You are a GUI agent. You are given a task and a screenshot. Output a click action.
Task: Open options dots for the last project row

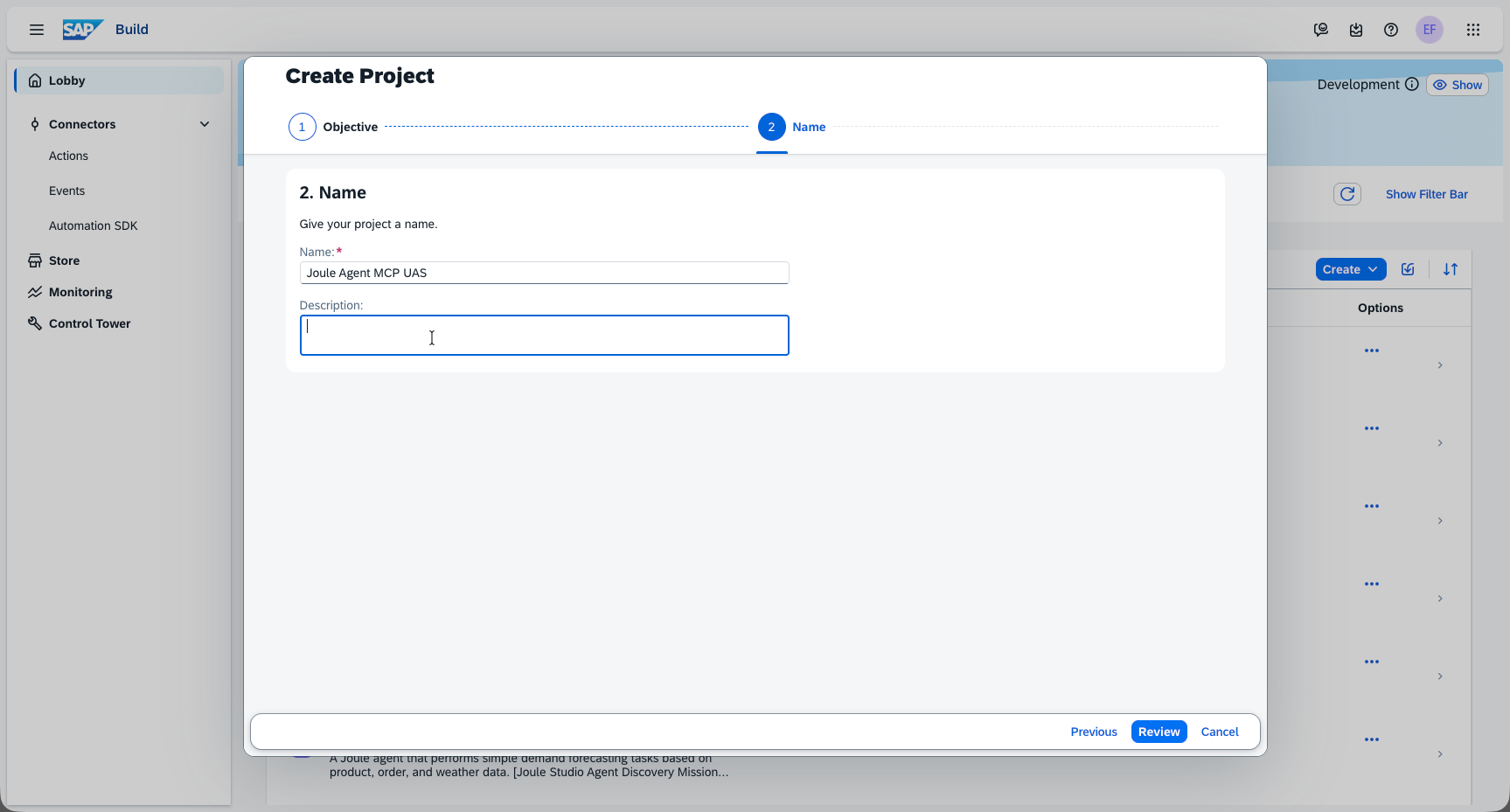tap(1372, 739)
